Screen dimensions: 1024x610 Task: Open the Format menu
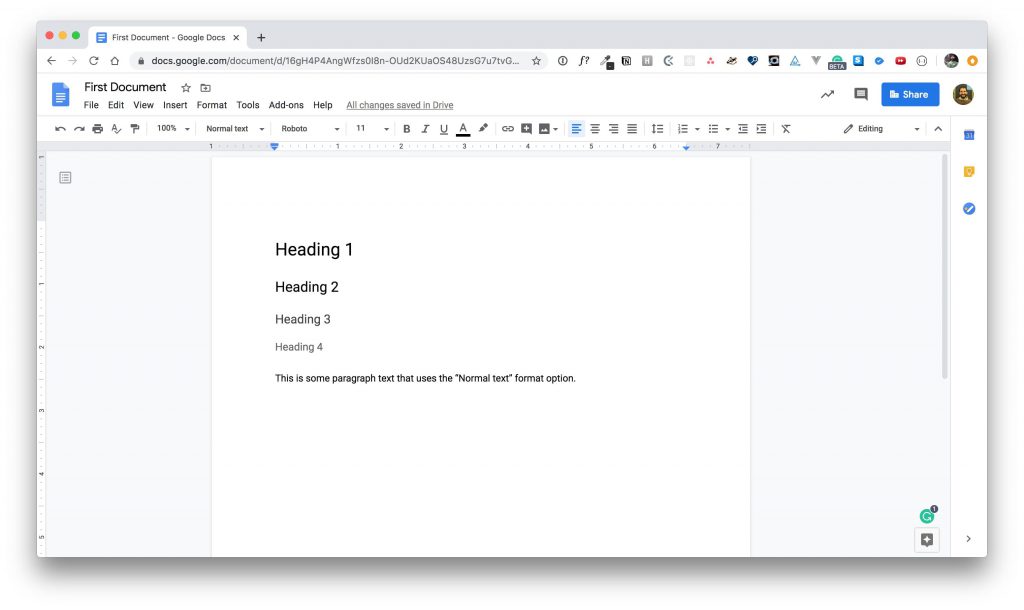tap(211, 104)
